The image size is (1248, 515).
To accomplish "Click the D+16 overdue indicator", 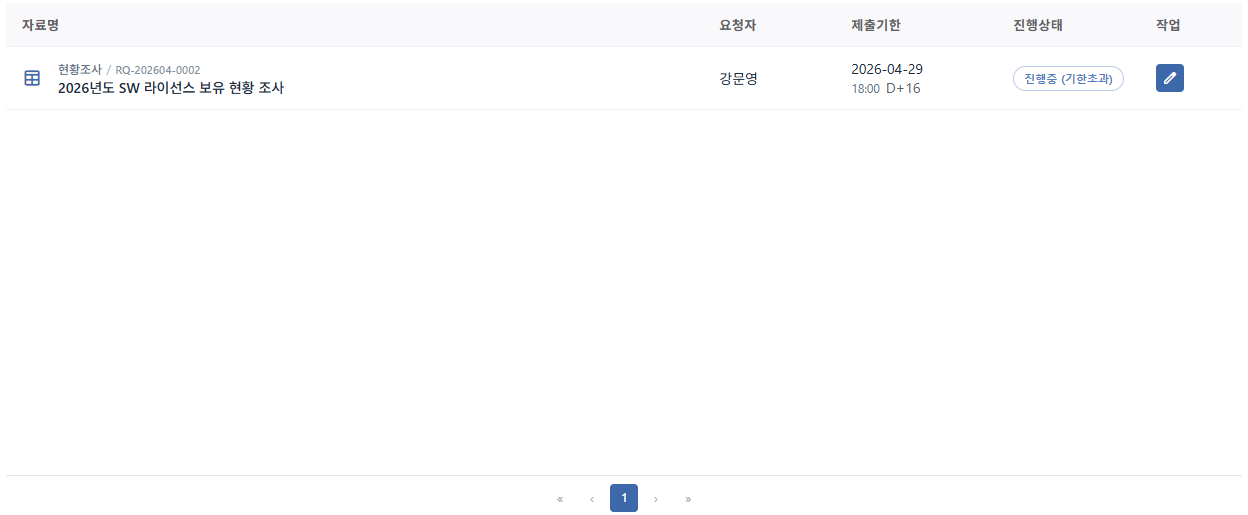I will click(x=903, y=89).
